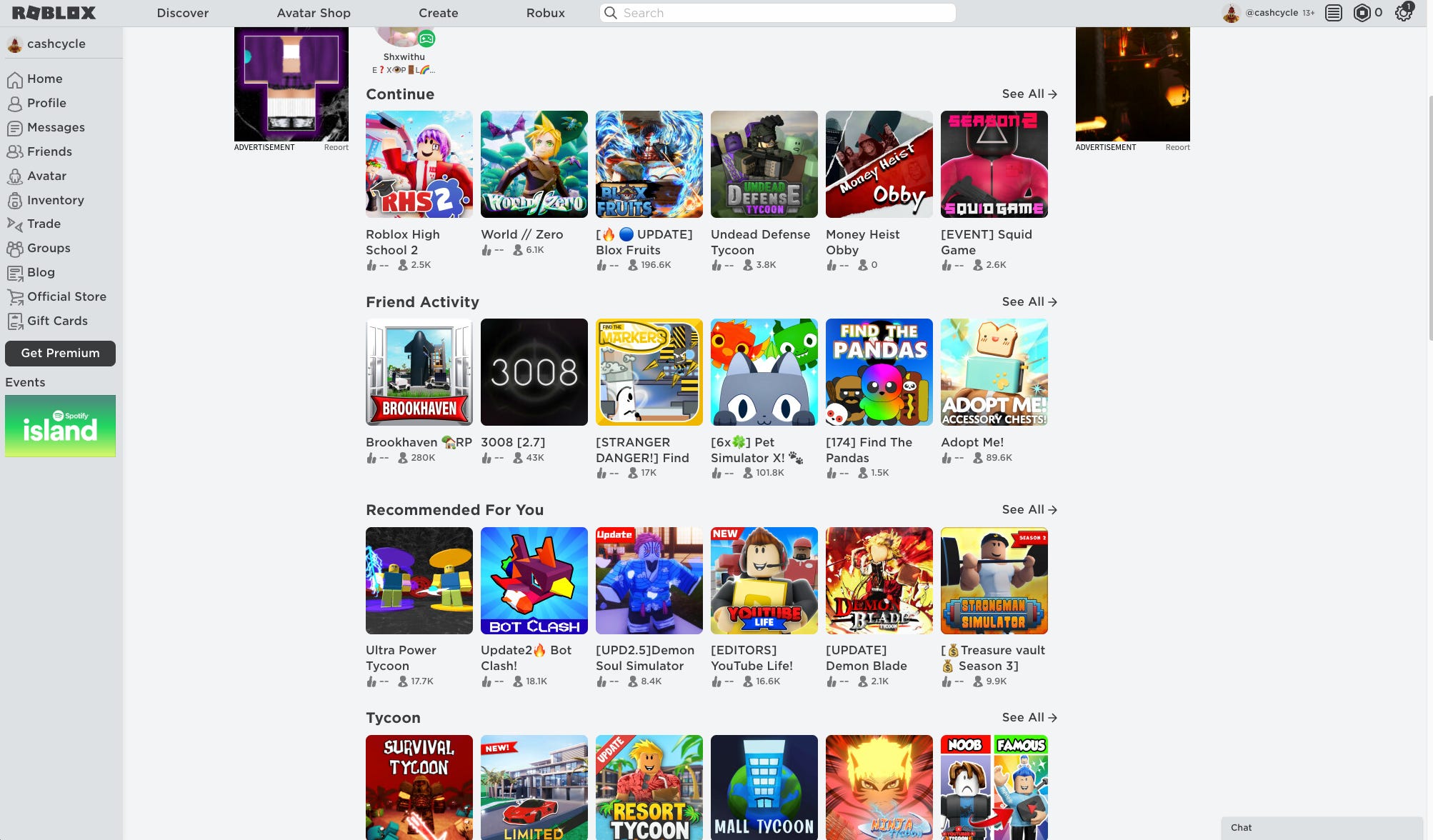Click the search magnifier icon
Viewport: 1433px width, 840px height.
(x=610, y=13)
